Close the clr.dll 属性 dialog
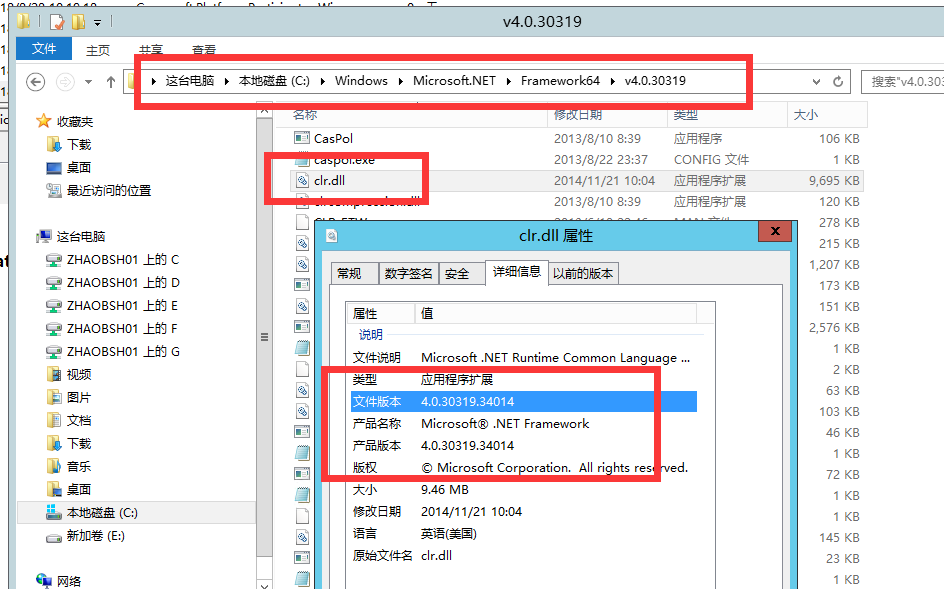This screenshot has height=589, width=944. pyautogui.click(x=775, y=231)
